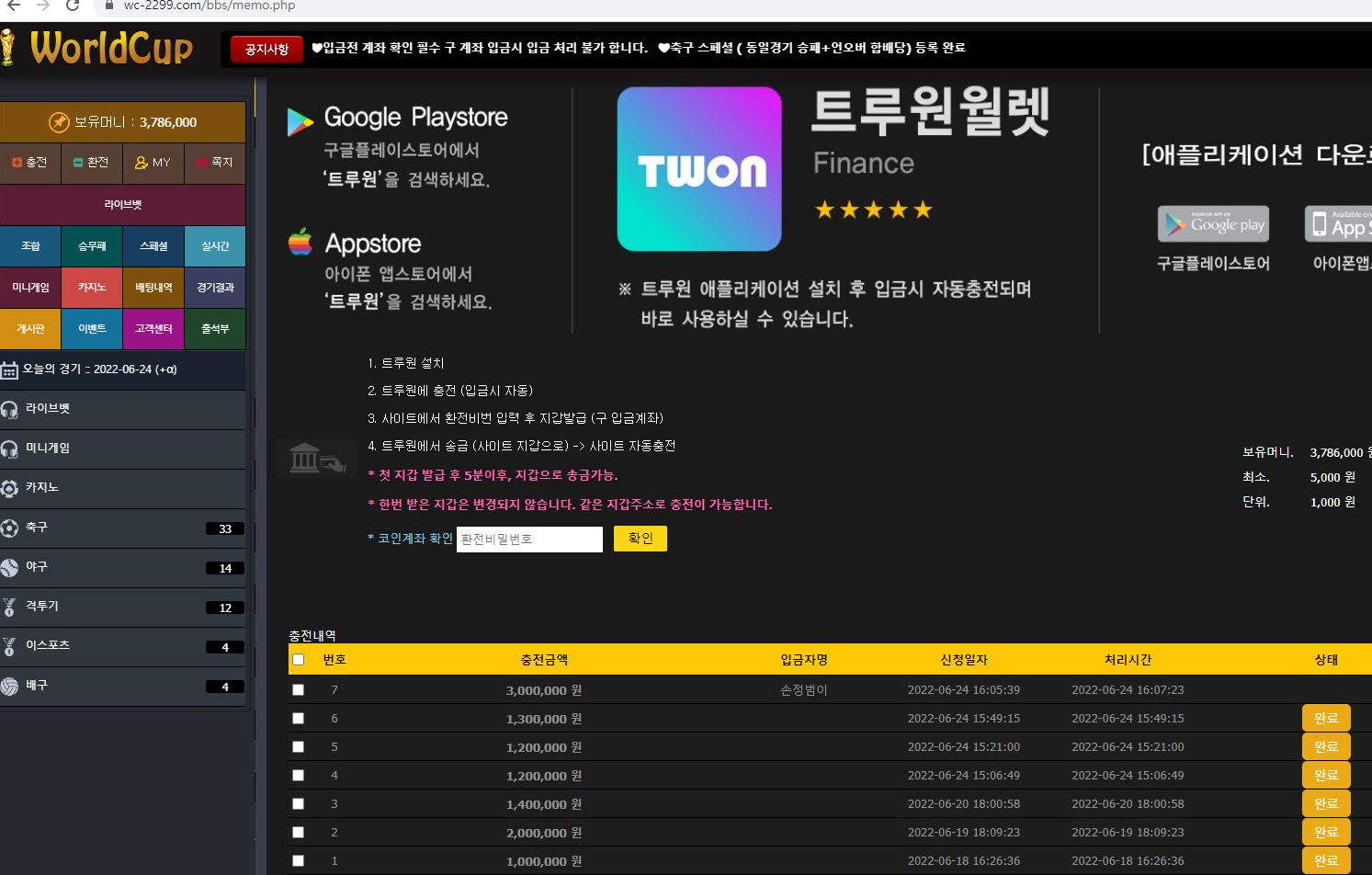Select the 실시간 menu tile
The image size is (1372, 875).
[215, 246]
